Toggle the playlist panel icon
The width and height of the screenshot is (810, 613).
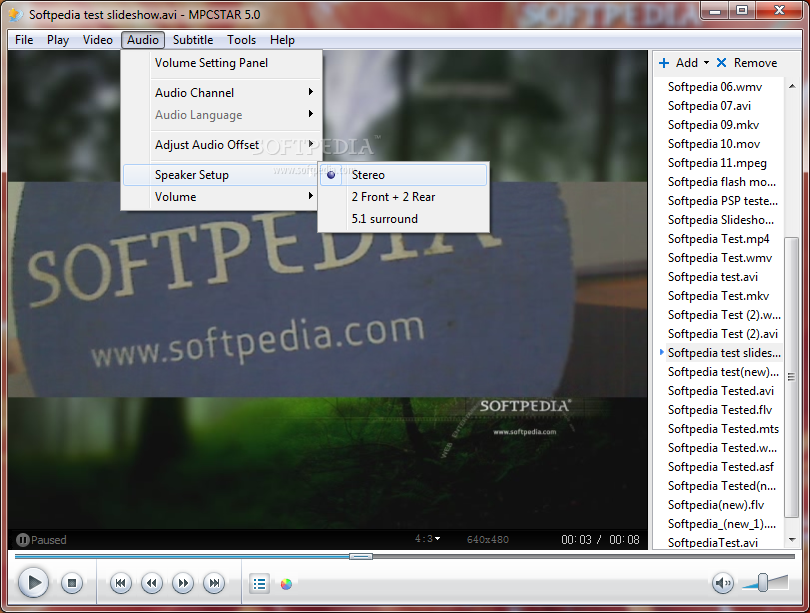pos(259,584)
